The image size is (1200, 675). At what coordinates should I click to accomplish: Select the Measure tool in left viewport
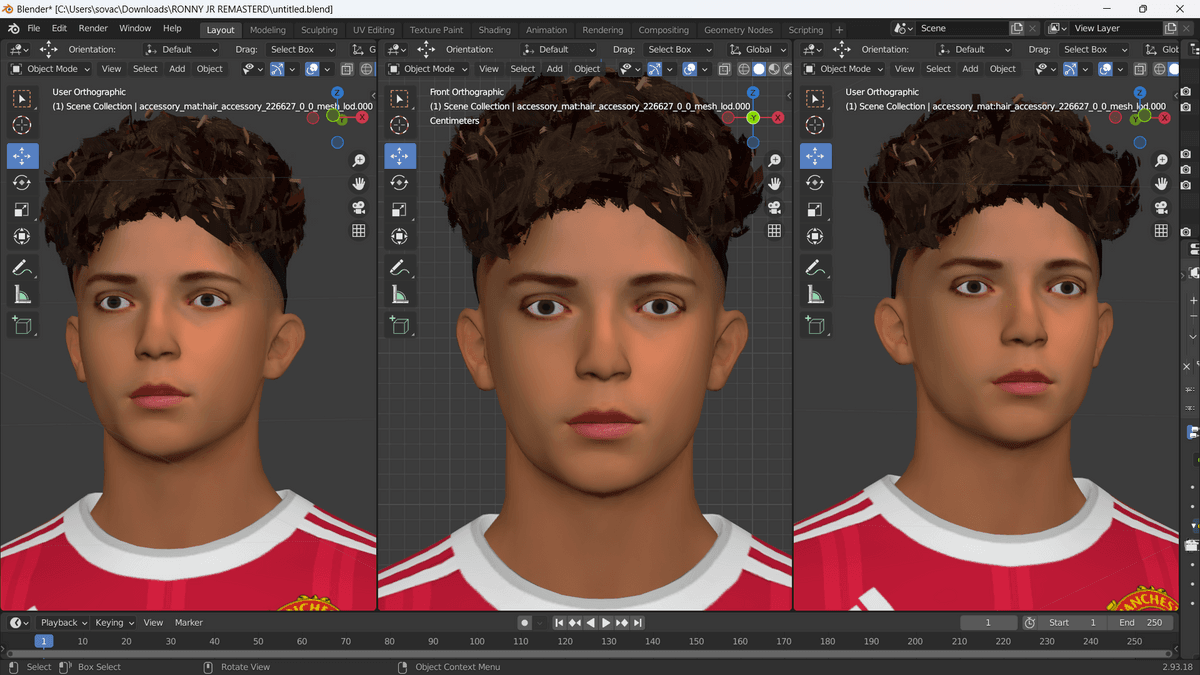tap(22, 295)
